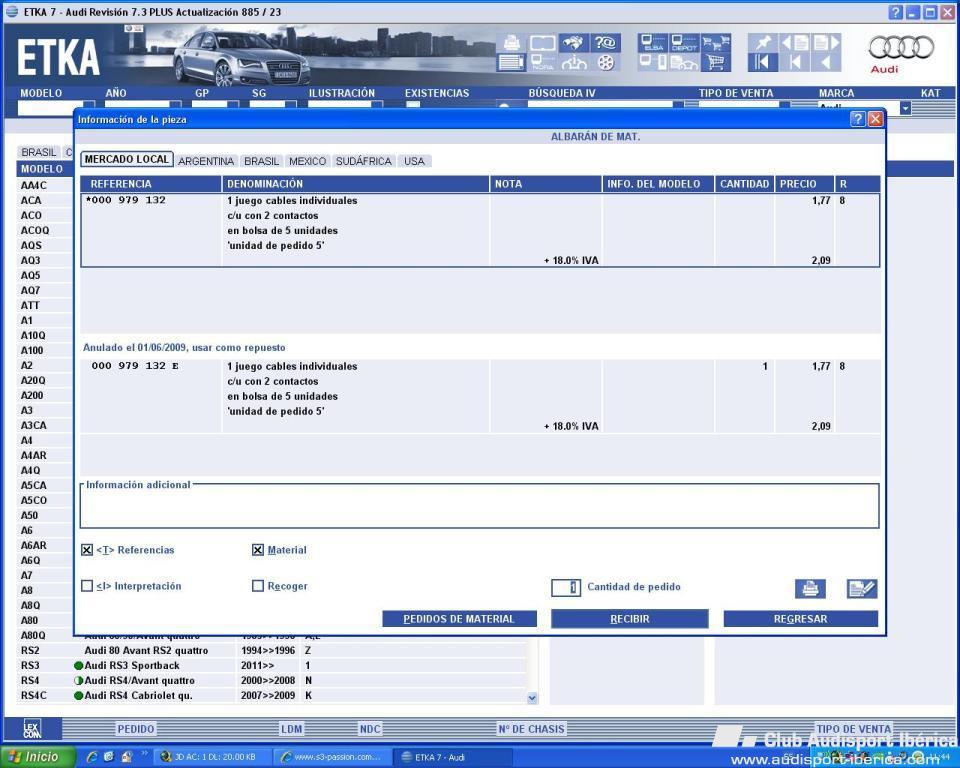Go to next page document icon
960x768 pixels.
click(826, 43)
